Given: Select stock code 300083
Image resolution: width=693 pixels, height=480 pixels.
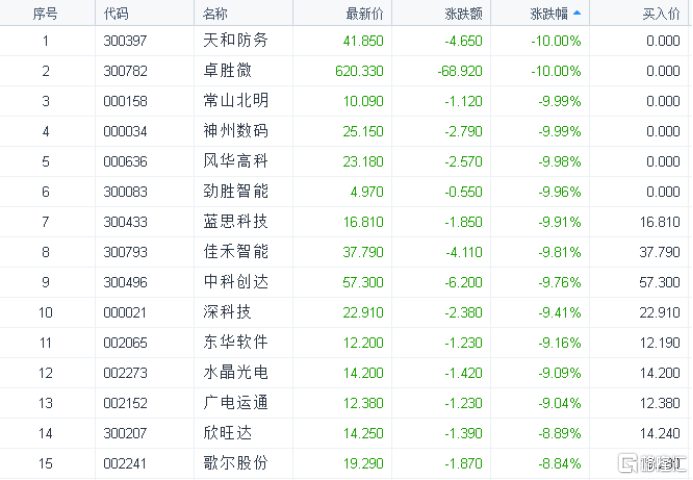Looking at the screenshot, I should (125, 192).
